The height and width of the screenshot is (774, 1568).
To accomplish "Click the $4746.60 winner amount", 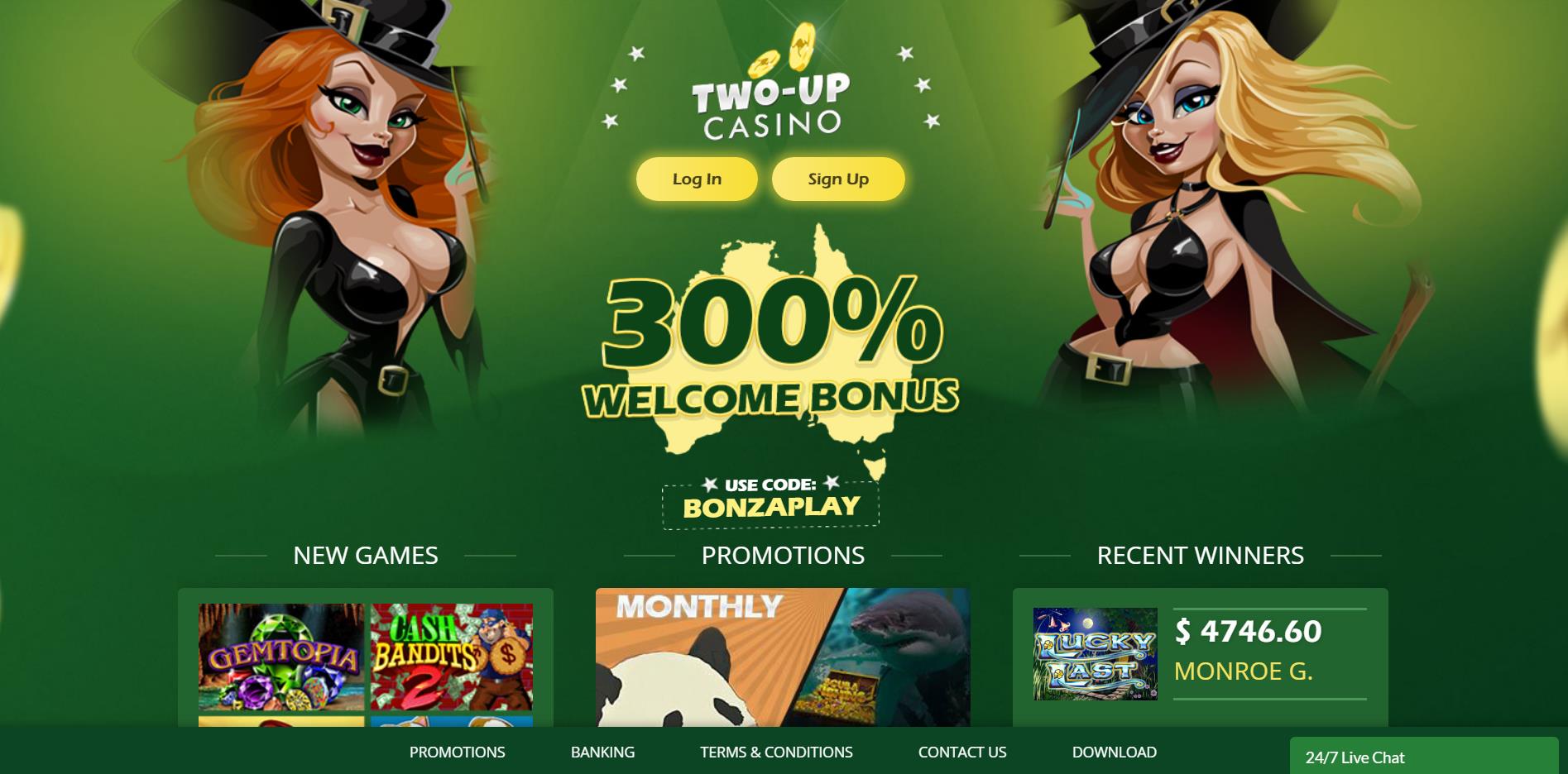I will point(1248,632).
